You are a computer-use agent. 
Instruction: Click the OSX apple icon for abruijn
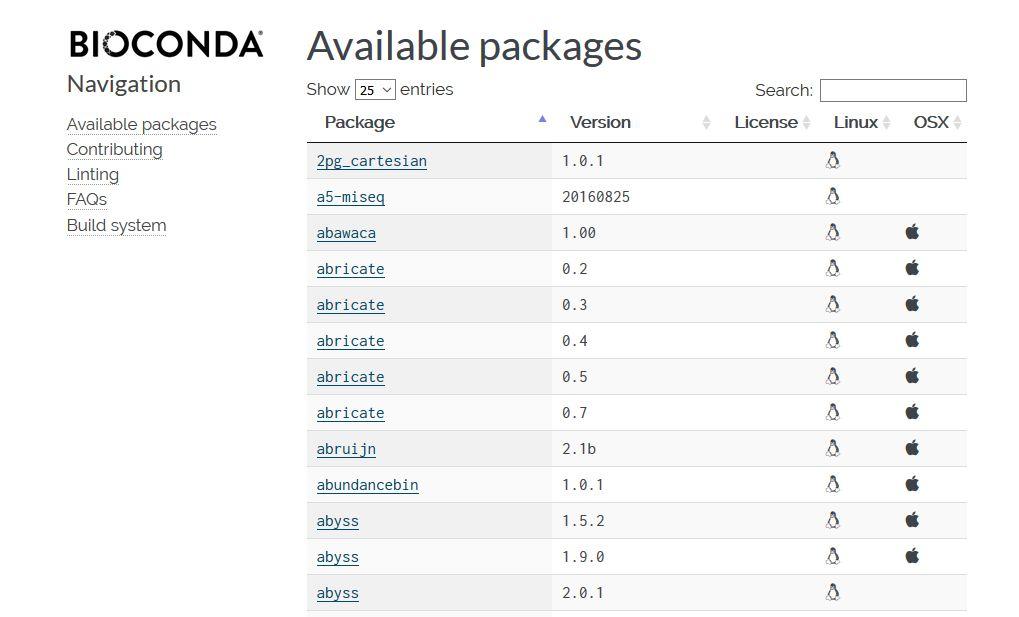point(912,448)
